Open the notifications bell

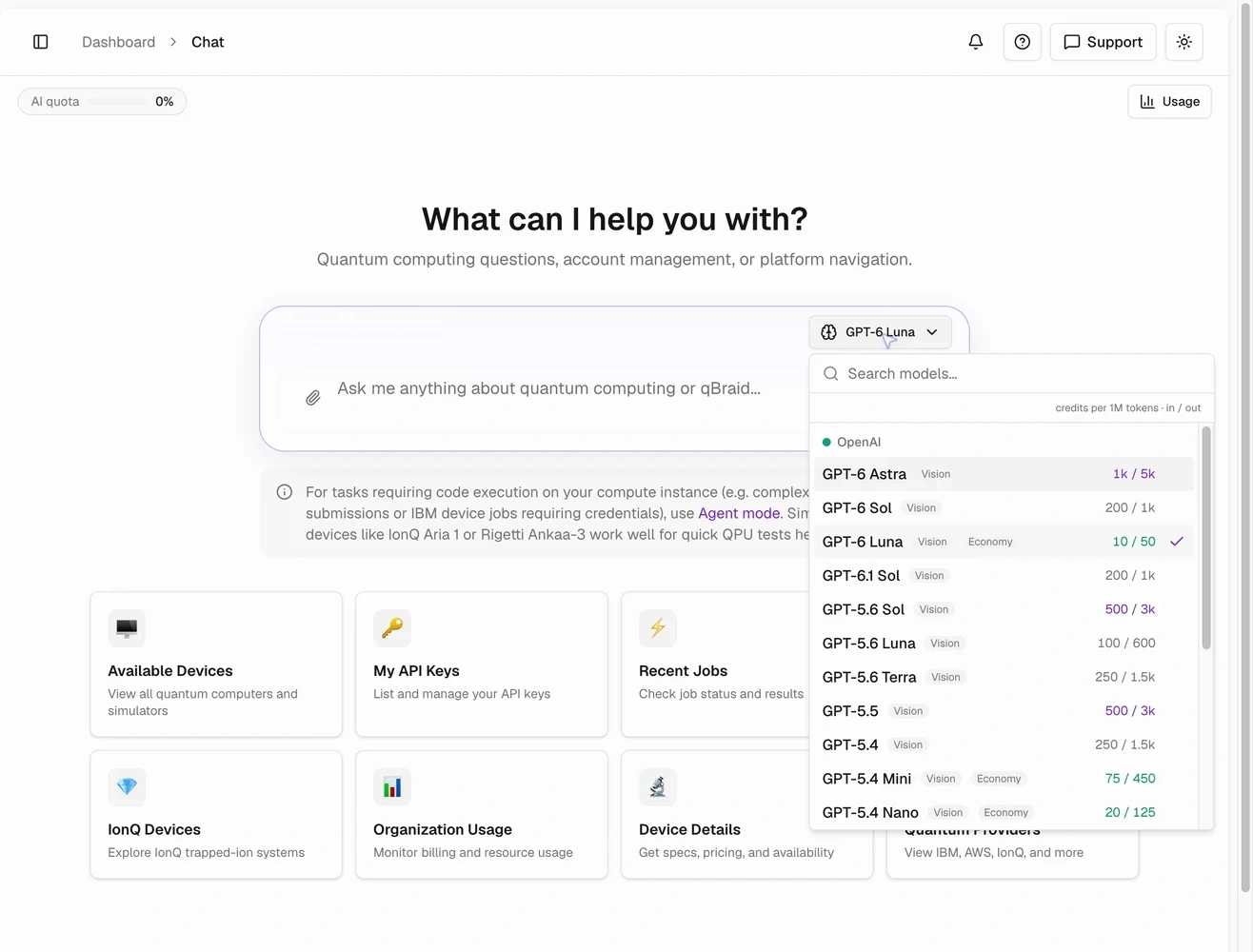[976, 42]
